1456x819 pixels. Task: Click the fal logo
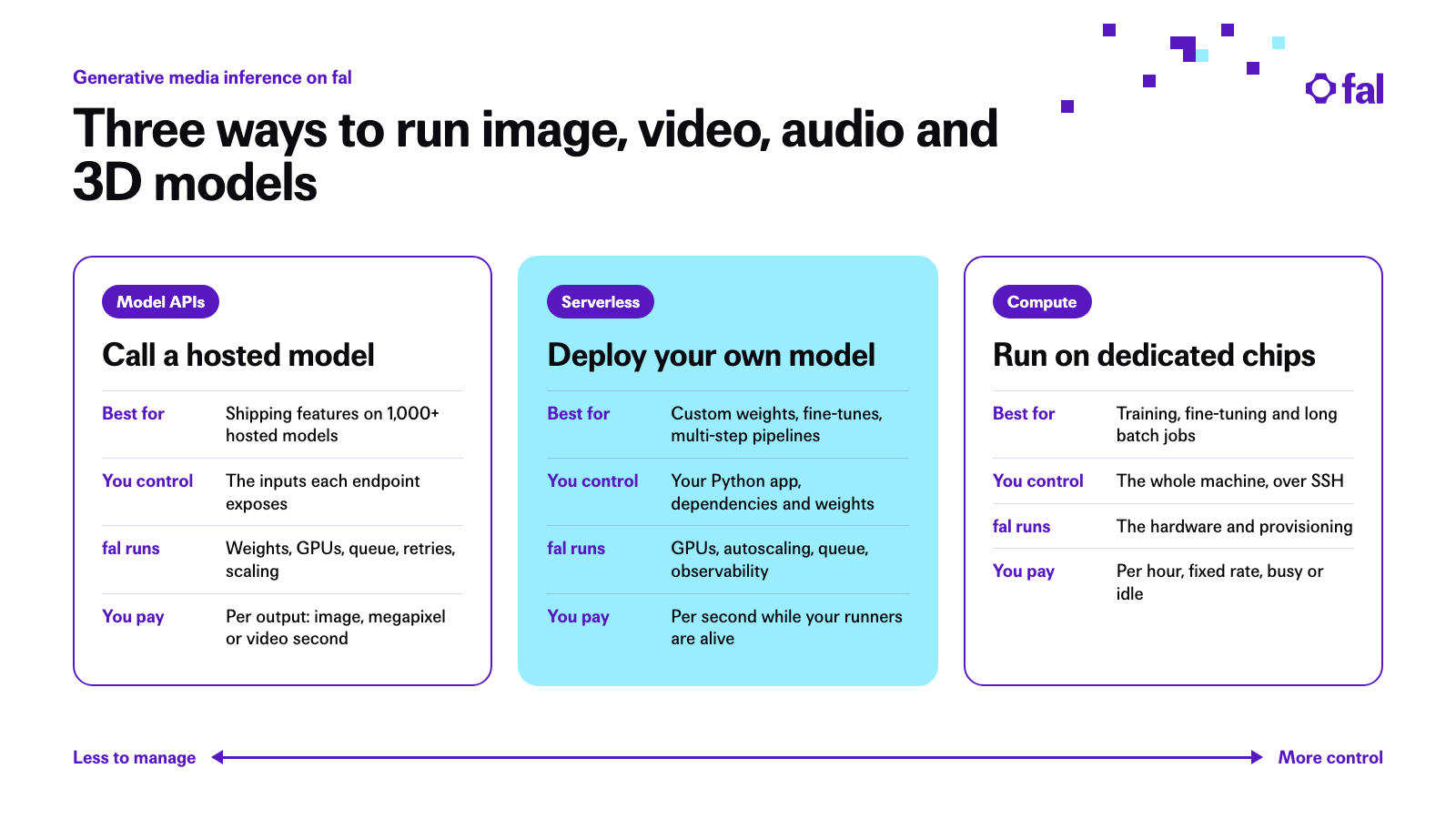point(1344,89)
